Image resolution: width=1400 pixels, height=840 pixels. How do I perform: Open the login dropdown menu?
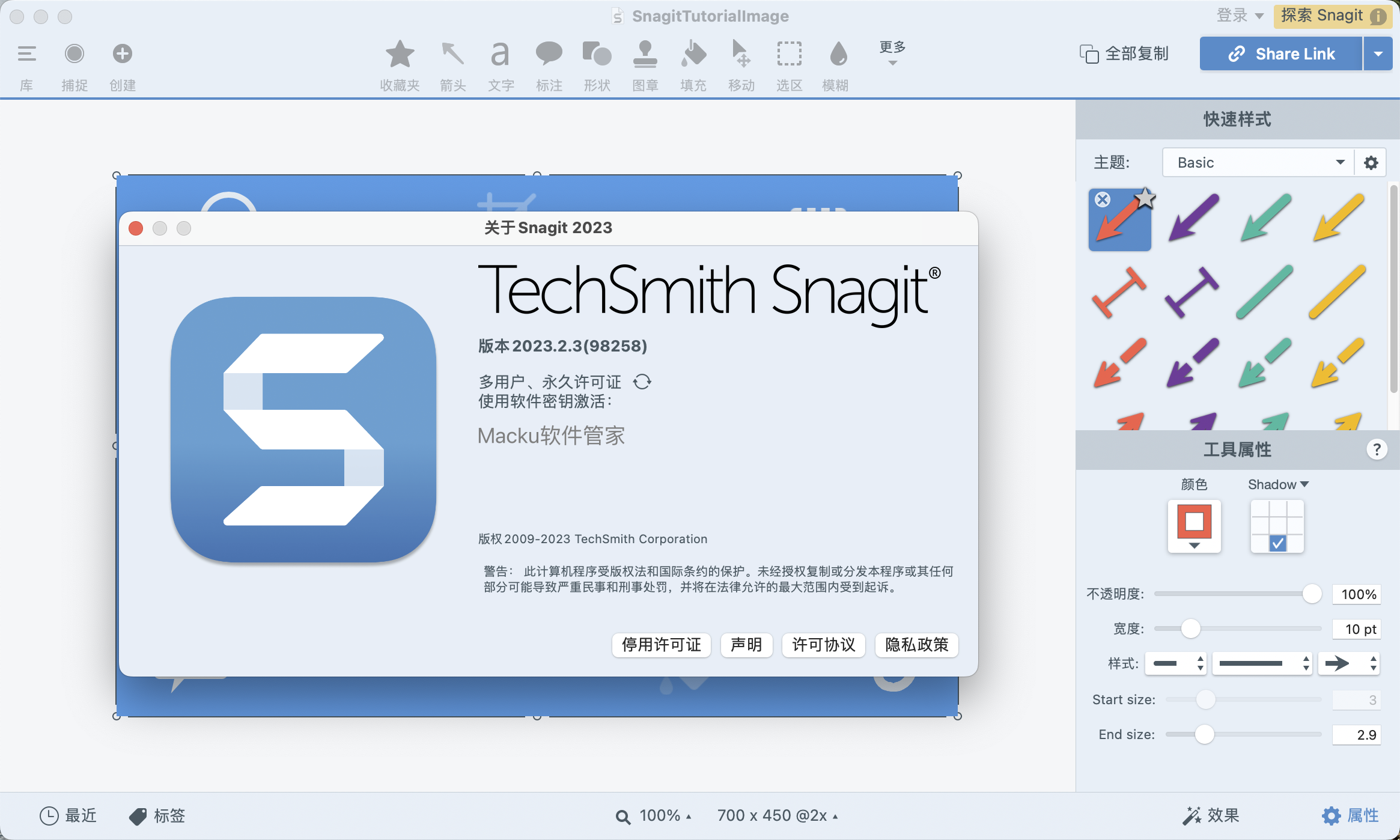(x=1240, y=16)
